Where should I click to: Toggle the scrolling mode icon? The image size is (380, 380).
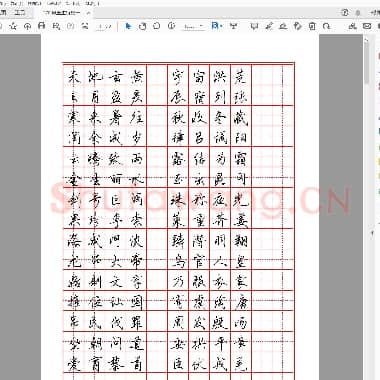click(234, 26)
